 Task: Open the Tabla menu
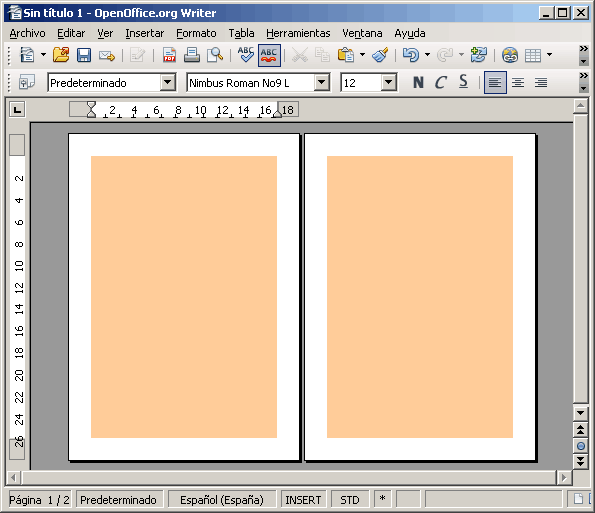coord(241,33)
